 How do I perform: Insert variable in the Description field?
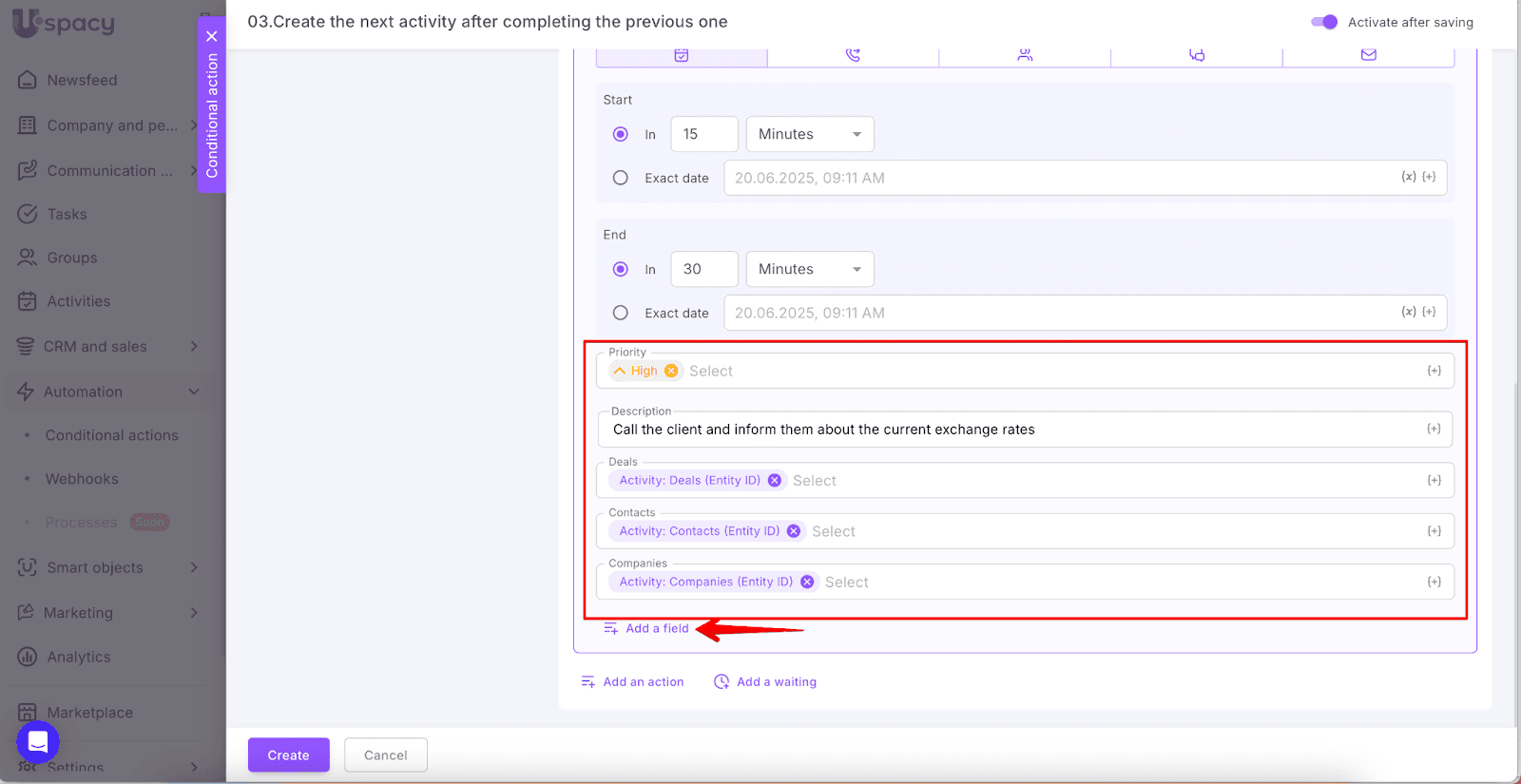[x=1434, y=430]
